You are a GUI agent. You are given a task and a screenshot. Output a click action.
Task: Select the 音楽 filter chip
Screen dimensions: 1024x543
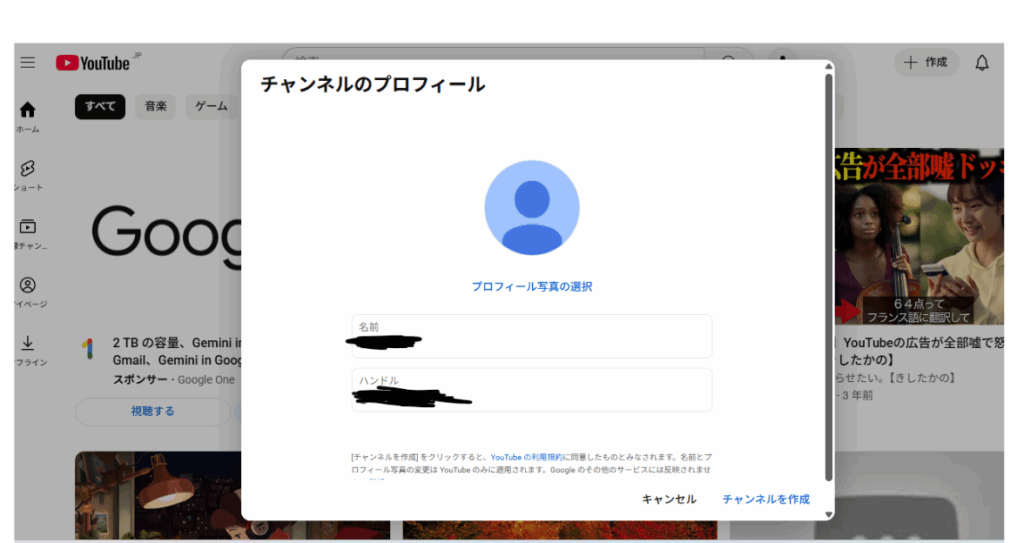click(155, 106)
